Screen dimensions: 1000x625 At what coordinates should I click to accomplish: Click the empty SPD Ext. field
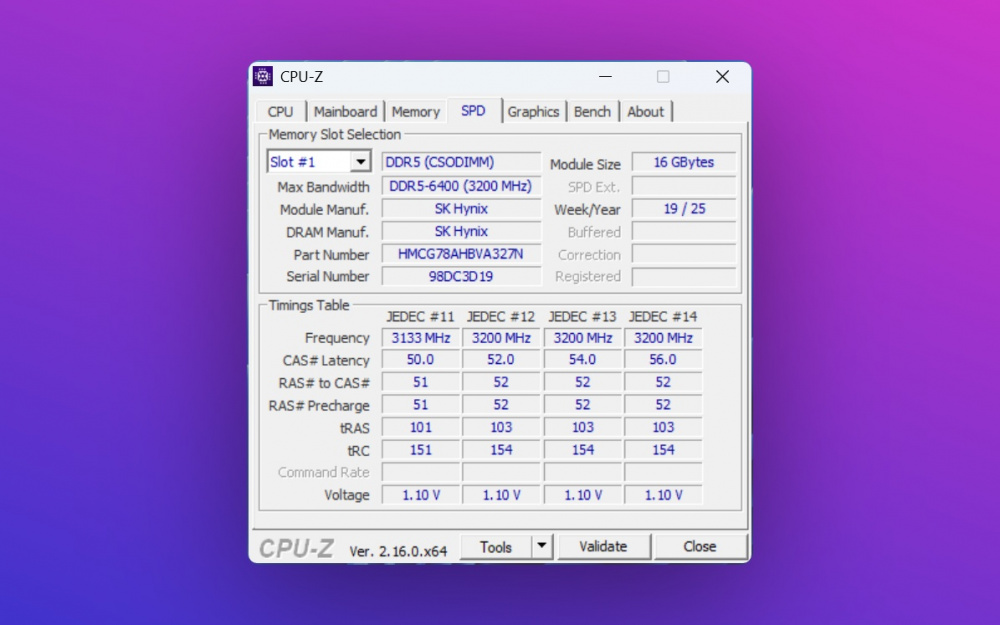pos(684,186)
